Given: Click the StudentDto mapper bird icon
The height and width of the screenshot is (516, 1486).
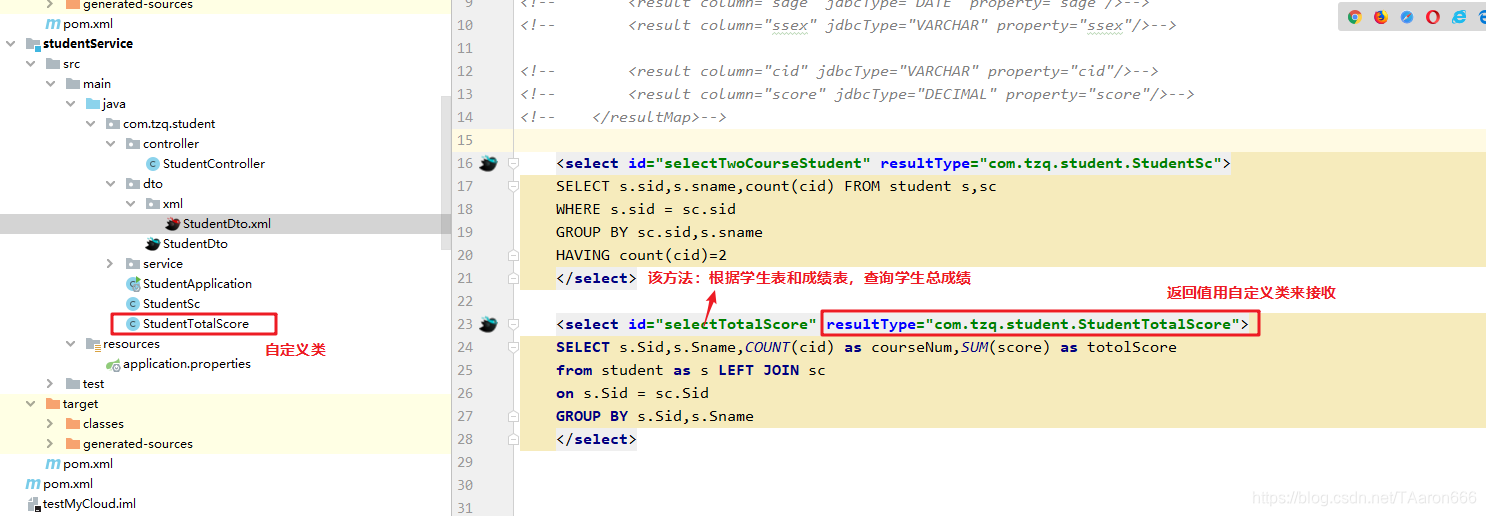Looking at the screenshot, I should tap(152, 244).
